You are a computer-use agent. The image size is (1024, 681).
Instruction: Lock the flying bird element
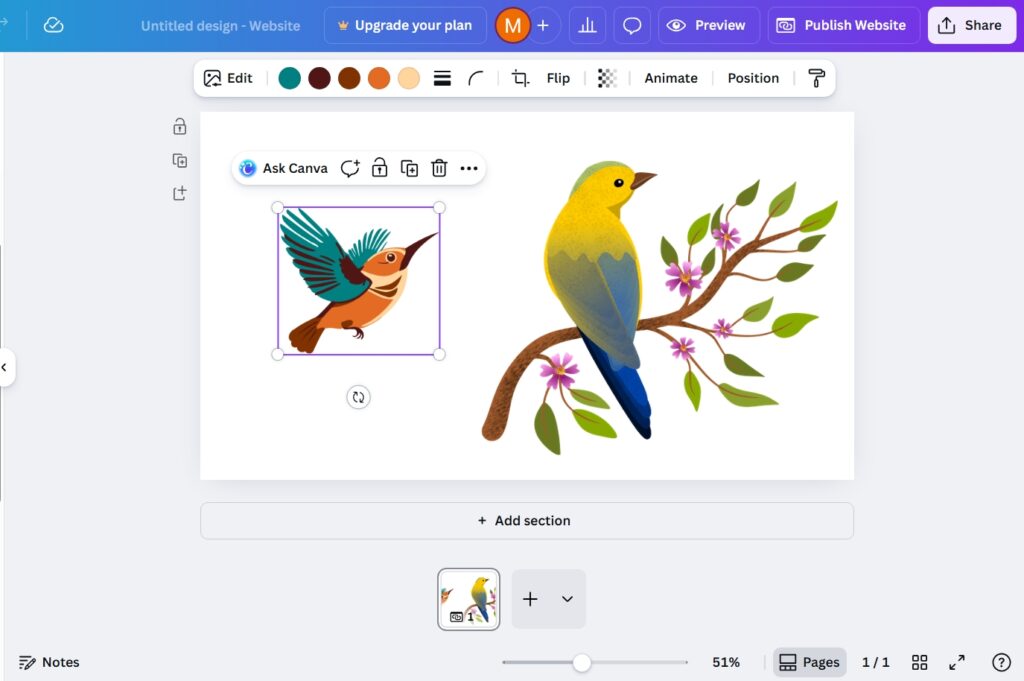[x=380, y=168]
